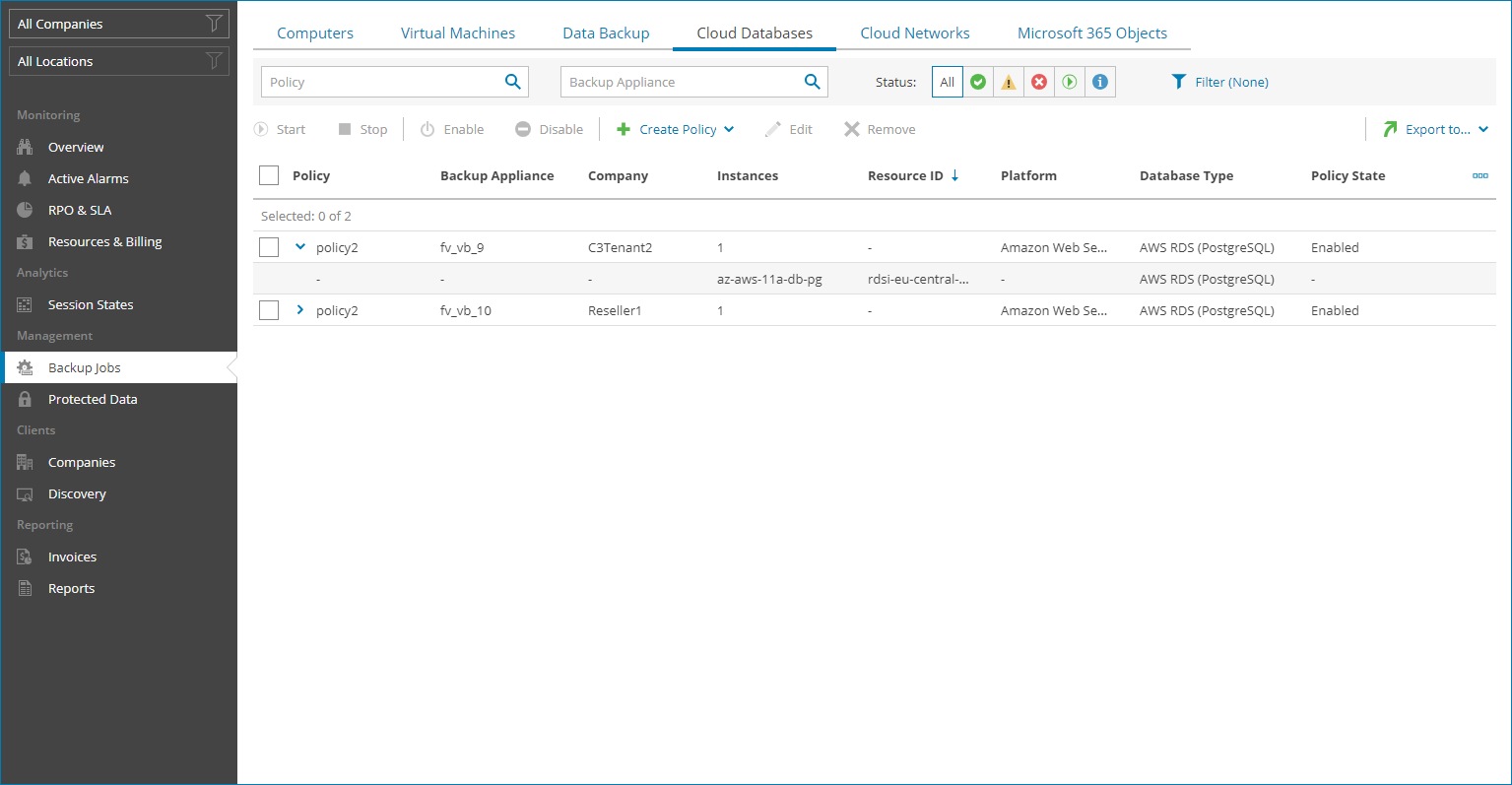This screenshot has width=1512, height=785.
Task: Open the Export to dropdown
Action: click(x=1435, y=129)
